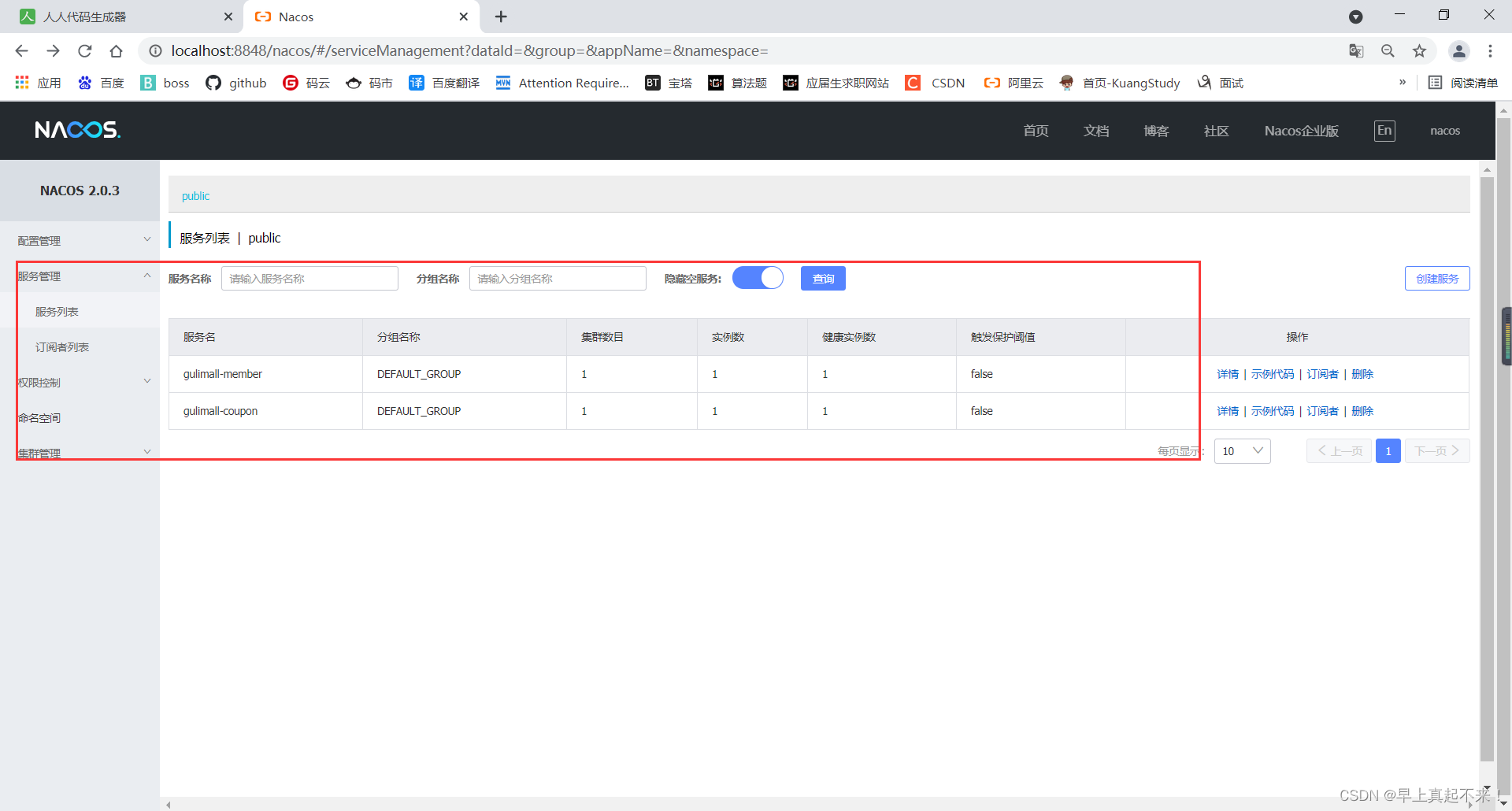This screenshot has height=811, width=1512.
Task: Open the Google Translate icon in address bar
Action: 1356,51
